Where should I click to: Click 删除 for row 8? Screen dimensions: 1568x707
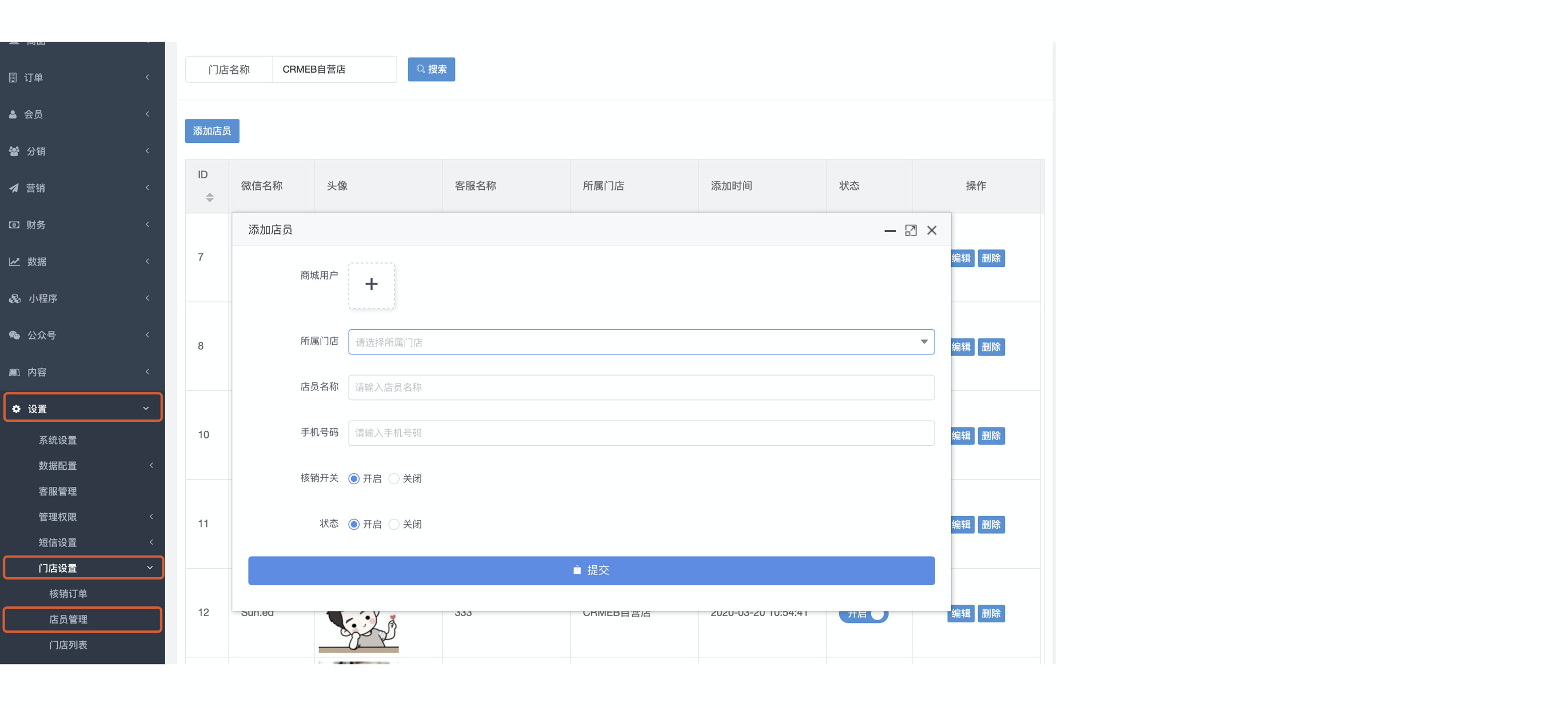tap(991, 347)
